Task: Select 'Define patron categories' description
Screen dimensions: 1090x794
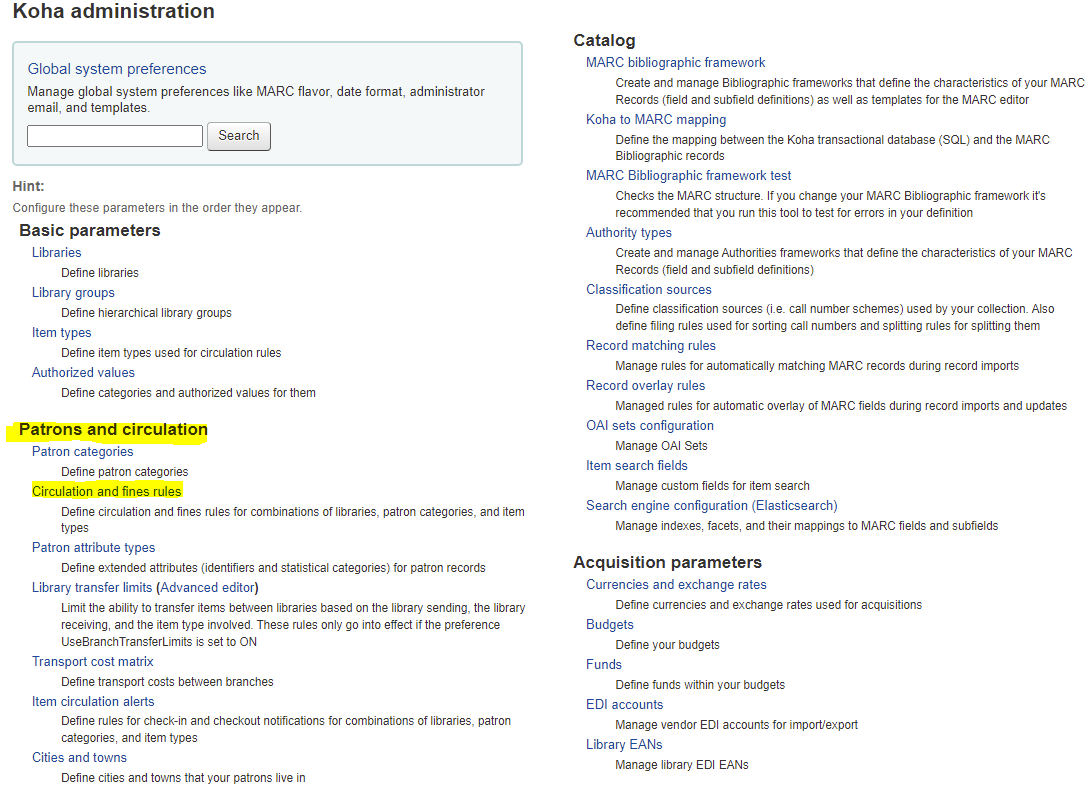Action: coord(124,472)
